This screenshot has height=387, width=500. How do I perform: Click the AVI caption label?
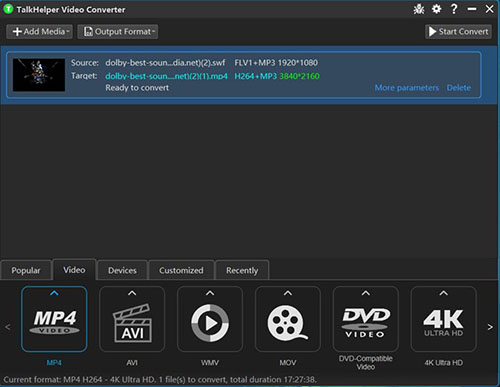pos(132,363)
